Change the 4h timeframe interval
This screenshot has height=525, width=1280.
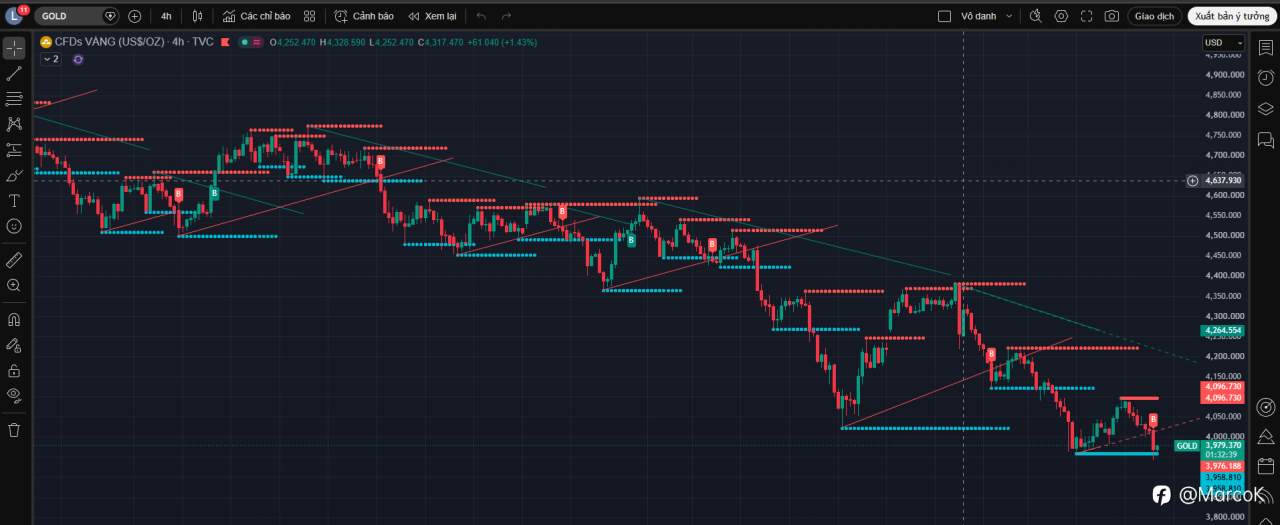click(166, 16)
